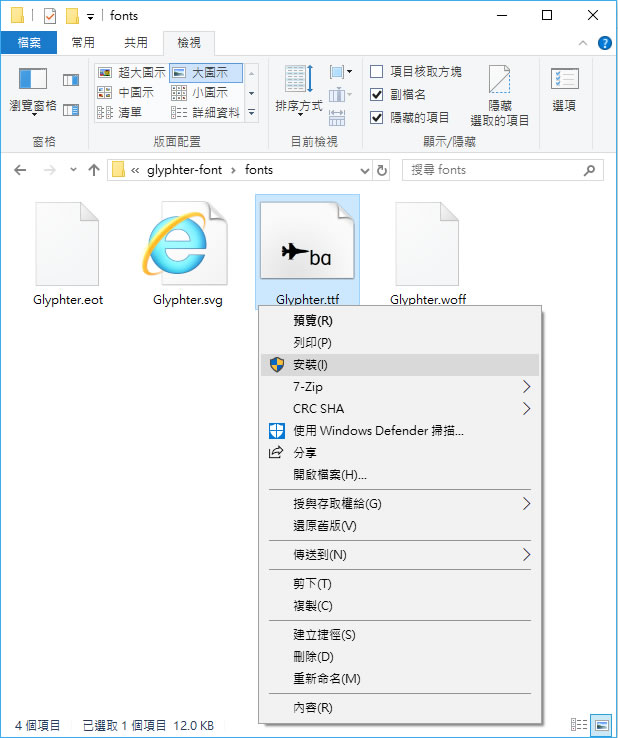Refresh the fonts folder
This screenshot has height=738, width=618.
[x=382, y=170]
